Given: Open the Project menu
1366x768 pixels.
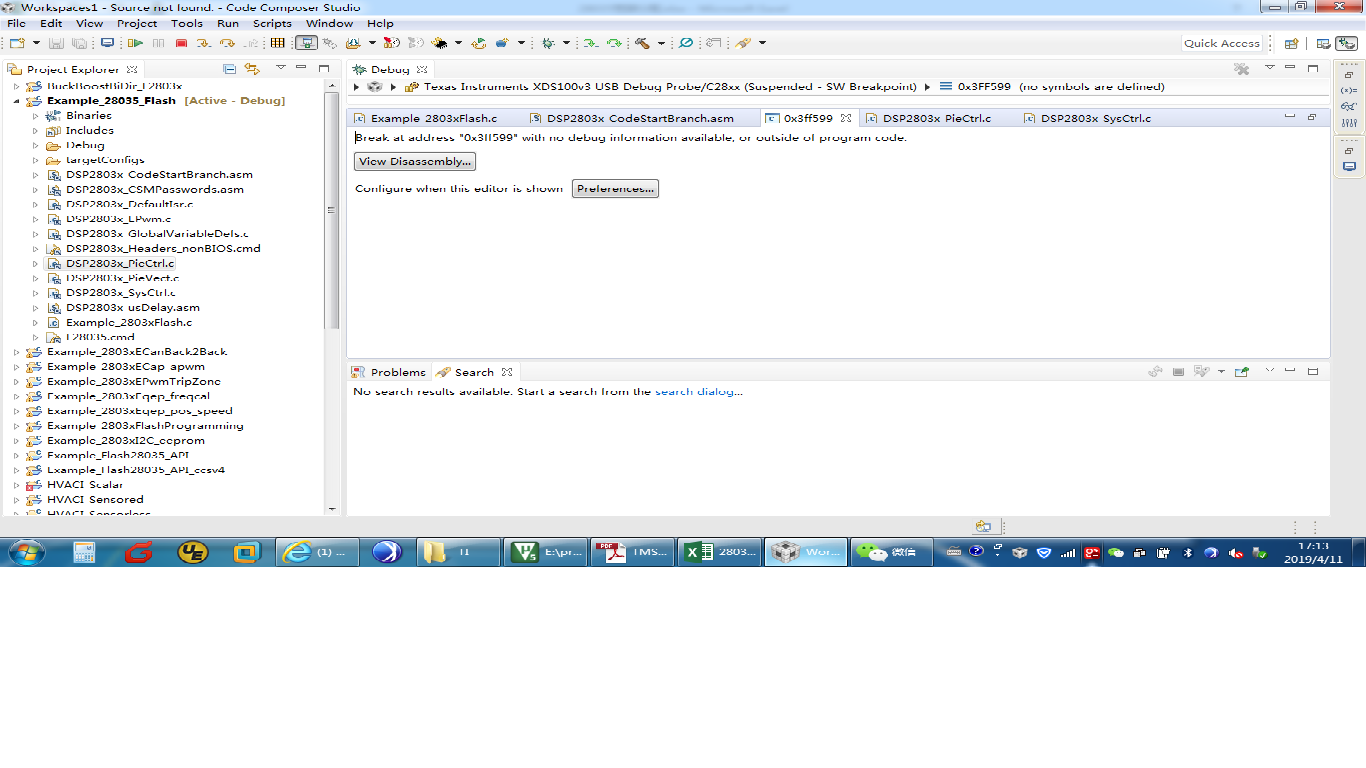Looking at the screenshot, I should pyautogui.click(x=137, y=23).
